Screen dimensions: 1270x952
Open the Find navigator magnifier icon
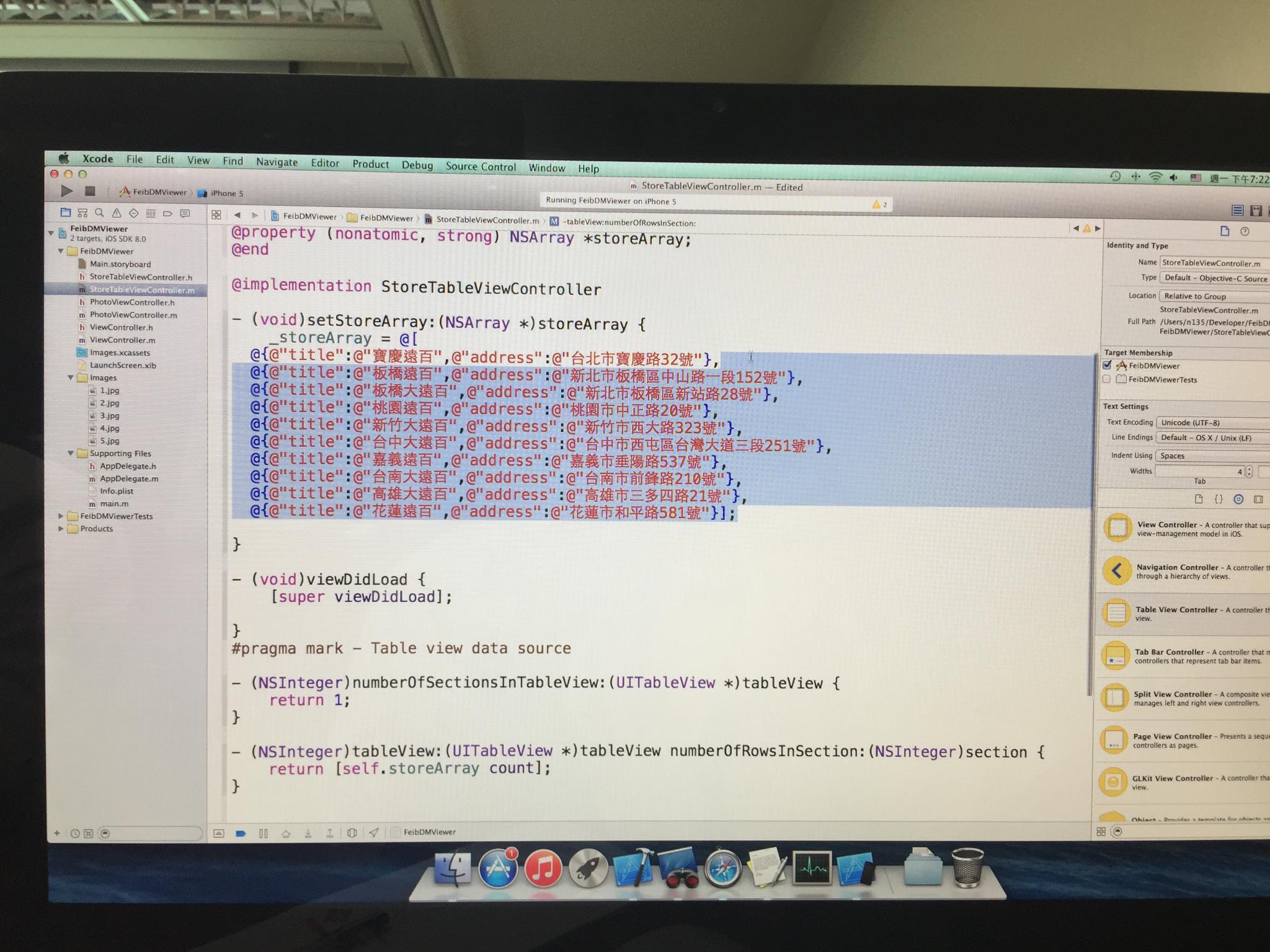coord(99,213)
